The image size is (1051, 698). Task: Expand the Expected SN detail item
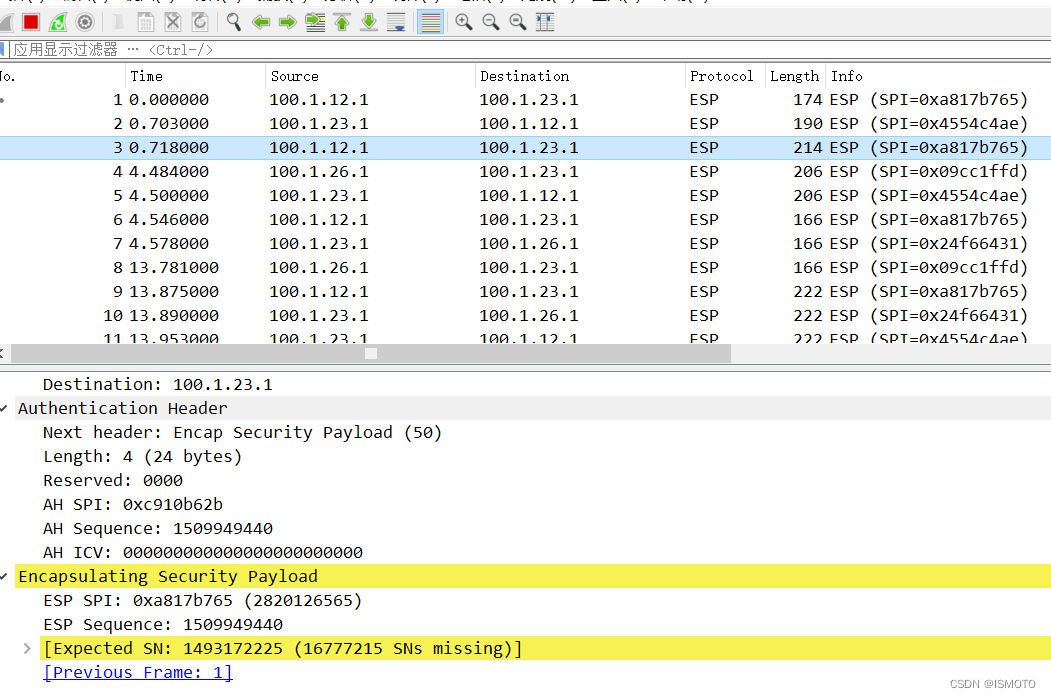click(26, 648)
